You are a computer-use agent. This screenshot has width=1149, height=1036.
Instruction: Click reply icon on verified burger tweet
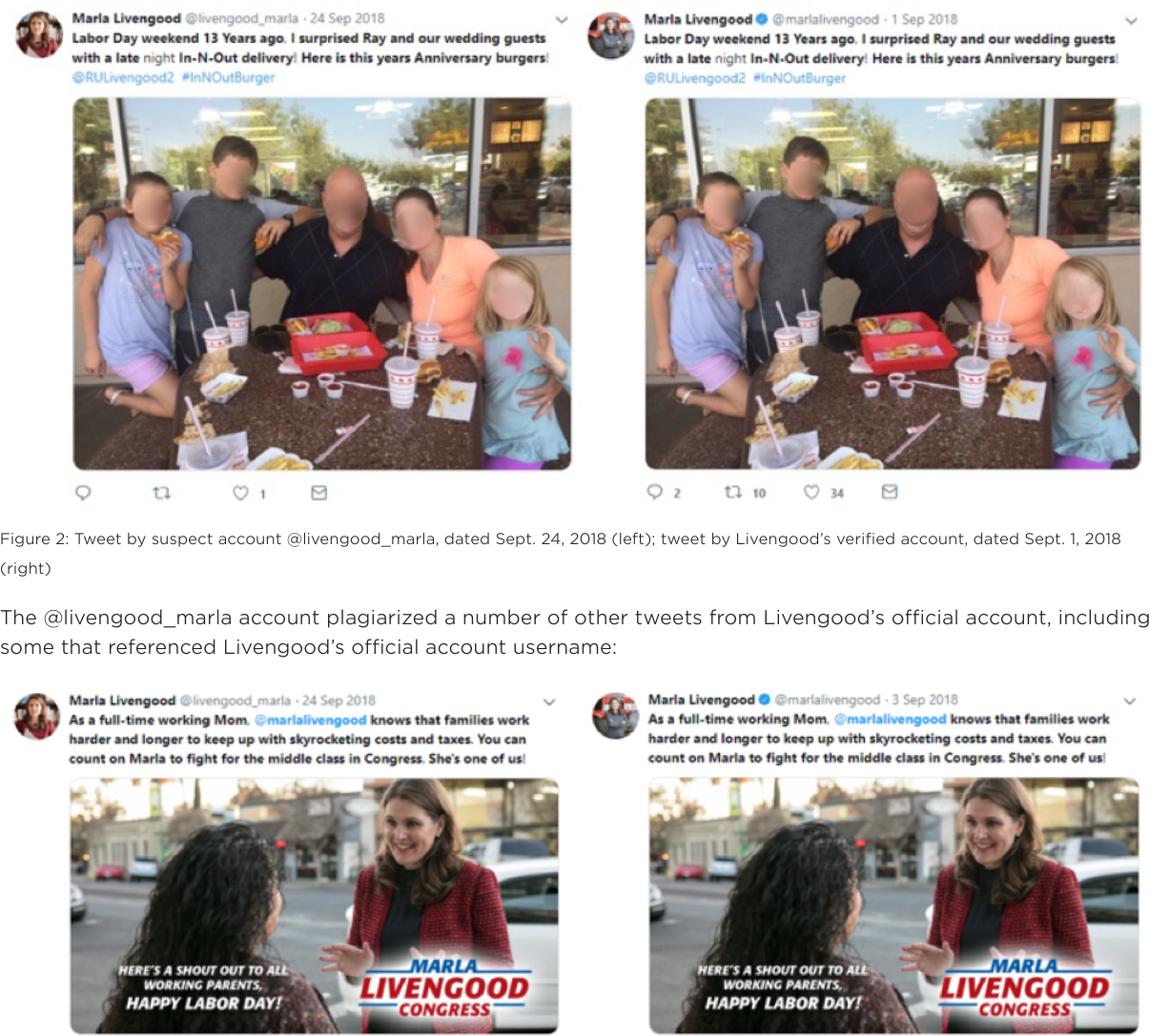pos(654,492)
